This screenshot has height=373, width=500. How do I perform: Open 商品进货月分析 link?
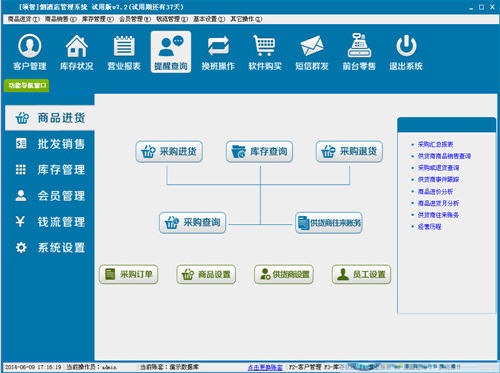[438, 203]
